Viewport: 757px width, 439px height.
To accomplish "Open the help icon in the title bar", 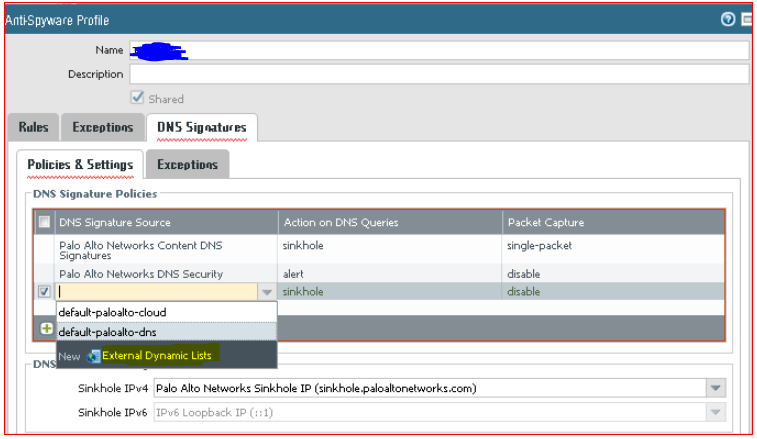I will 728,19.
